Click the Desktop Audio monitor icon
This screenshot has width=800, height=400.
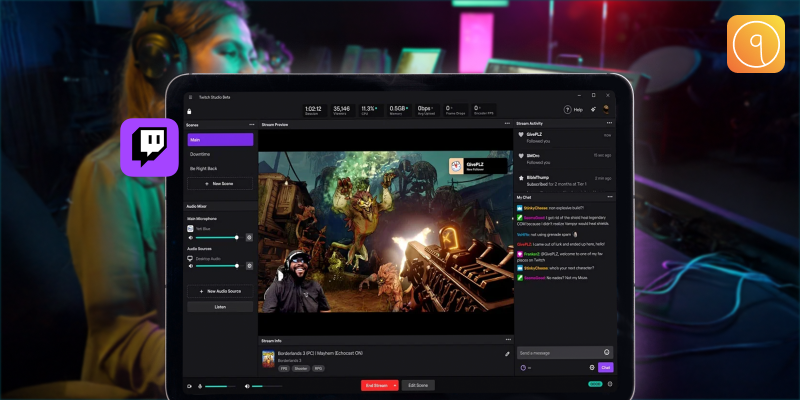(x=191, y=259)
